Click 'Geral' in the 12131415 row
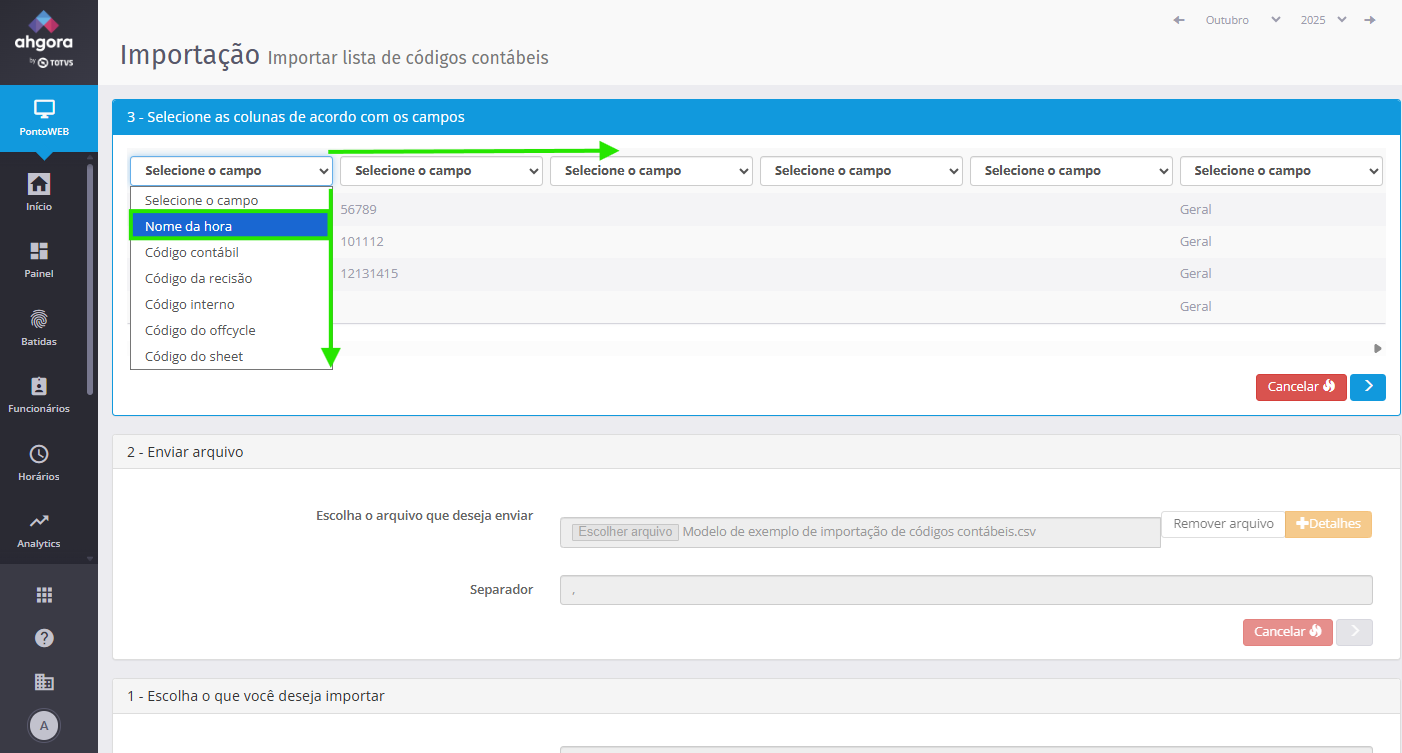This screenshot has height=753, width=1402. pos(1196,273)
